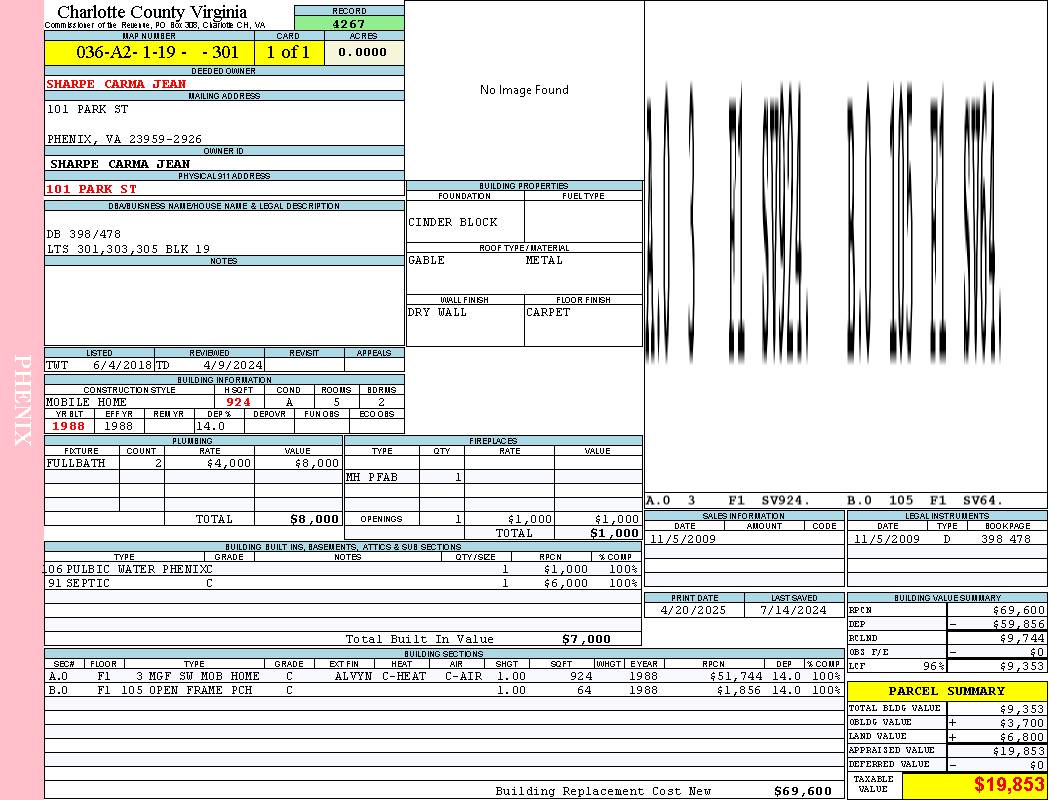
Task: Click the yellow PARCEL SUMMARY header
Action: pos(946,691)
